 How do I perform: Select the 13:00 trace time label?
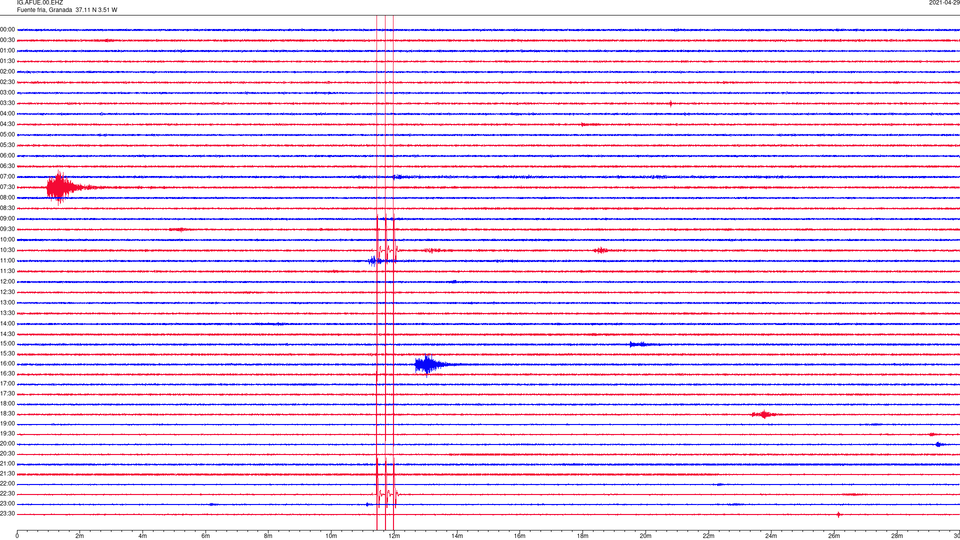pyautogui.click(x=7, y=302)
